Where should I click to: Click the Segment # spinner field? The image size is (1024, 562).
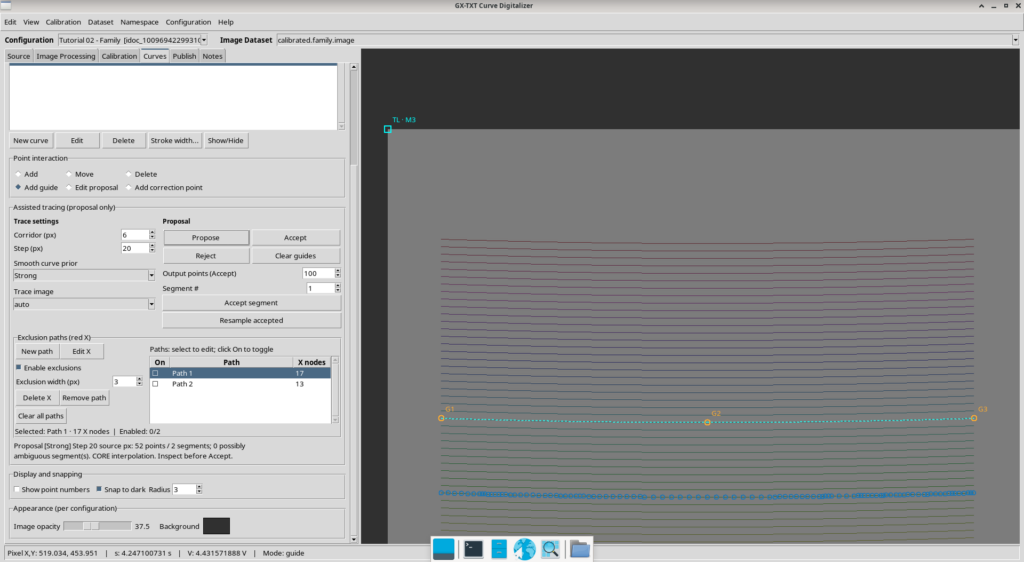point(321,288)
